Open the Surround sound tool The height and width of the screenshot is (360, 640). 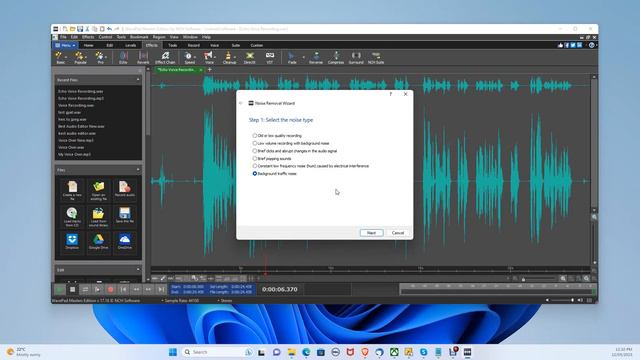click(356, 58)
